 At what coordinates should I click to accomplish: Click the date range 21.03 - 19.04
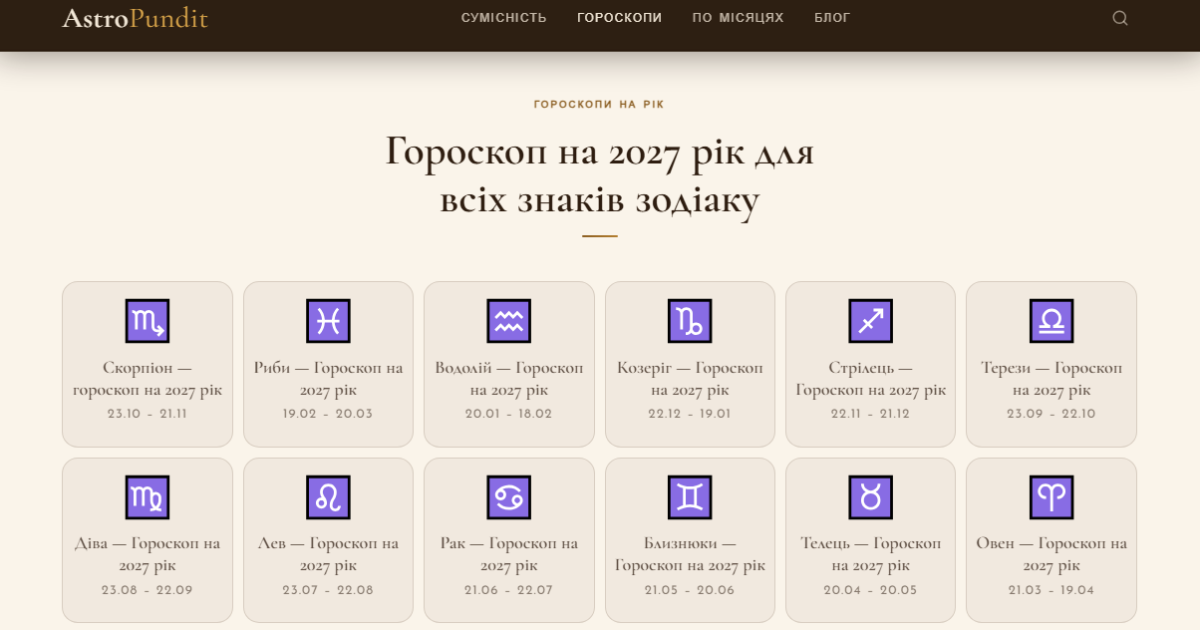point(1051,590)
